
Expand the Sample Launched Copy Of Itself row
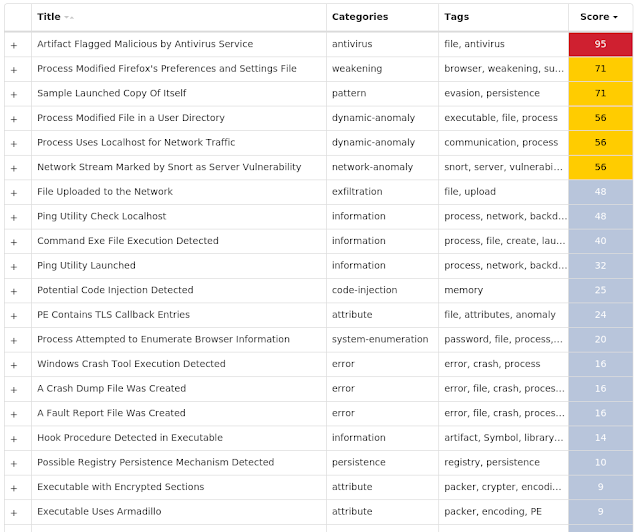[x=14, y=95]
